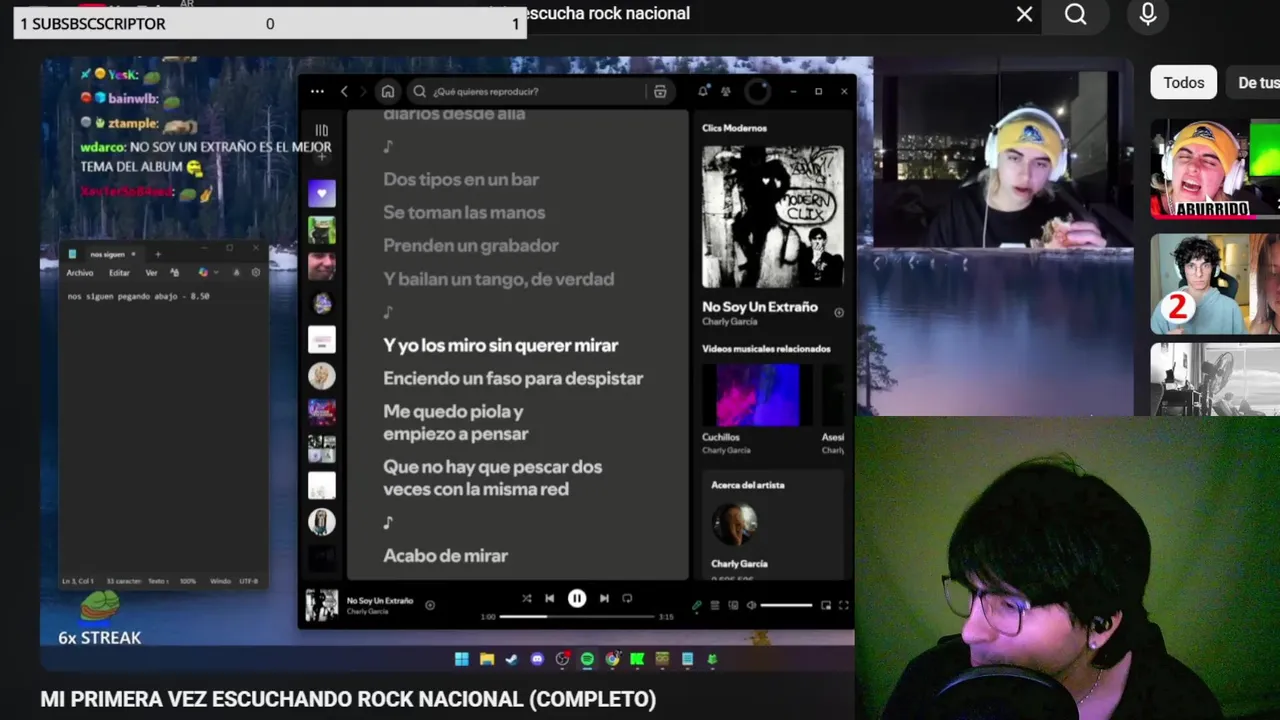1280x720 pixels.
Task: Open Charly García artist photo in 'Acerca del artista'
Action: (734, 524)
